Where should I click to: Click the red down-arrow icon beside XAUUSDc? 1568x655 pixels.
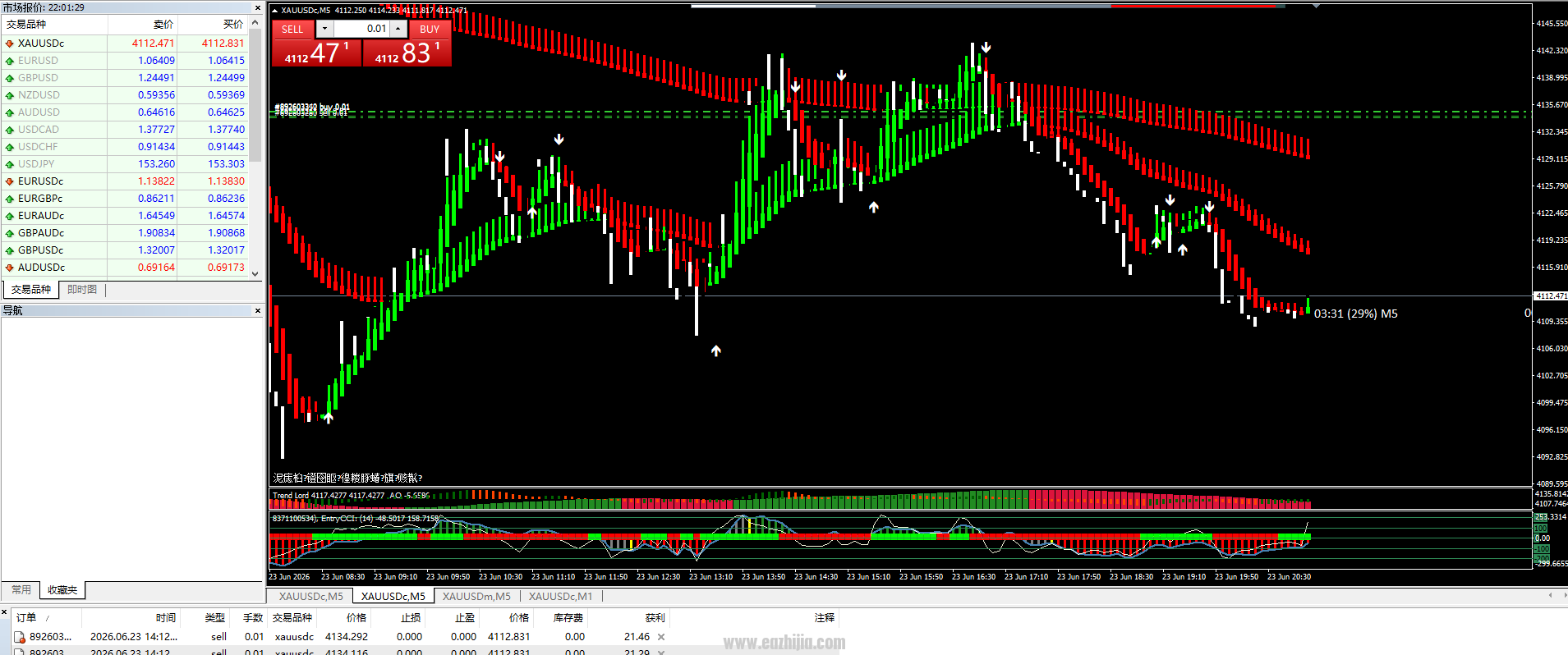click(x=9, y=44)
